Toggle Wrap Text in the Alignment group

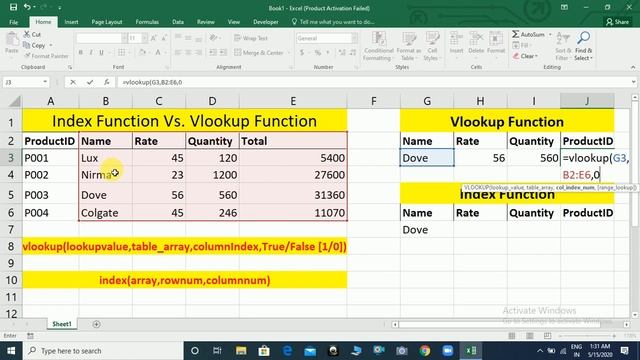251,38
